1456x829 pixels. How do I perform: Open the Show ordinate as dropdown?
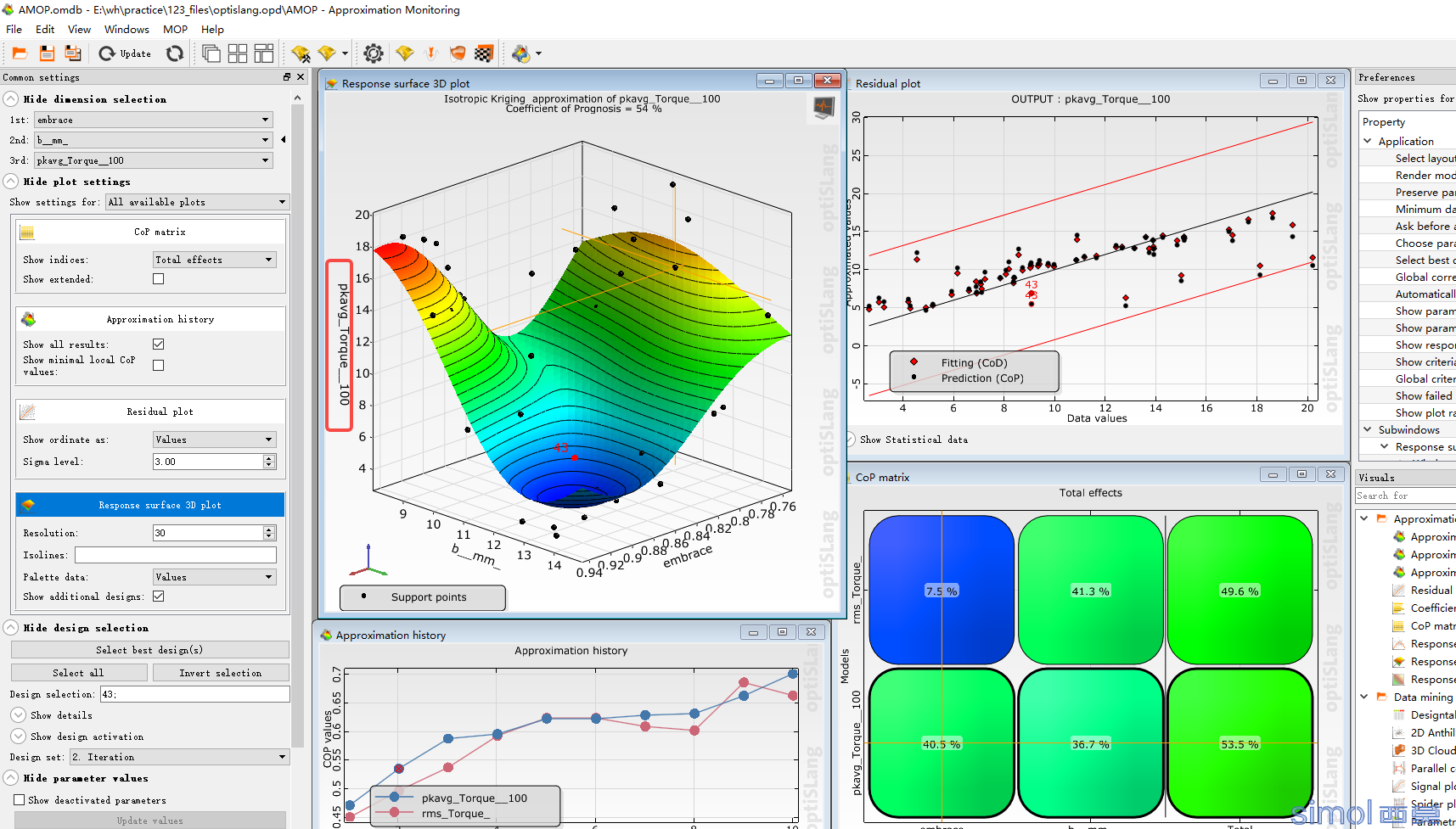215,440
